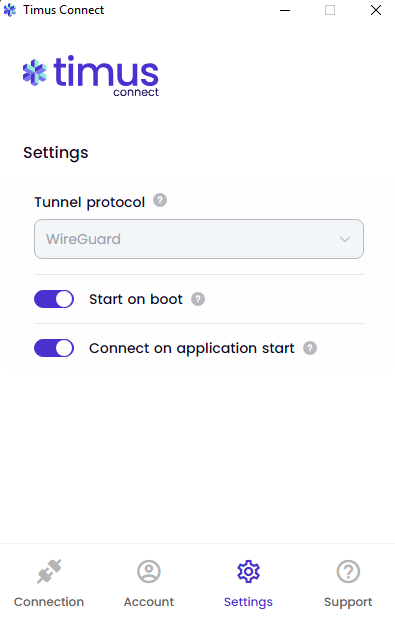Switch to the Connection tab label
This screenshot has height=619, width=395.
pyautogui.click(x=49, y=602)
